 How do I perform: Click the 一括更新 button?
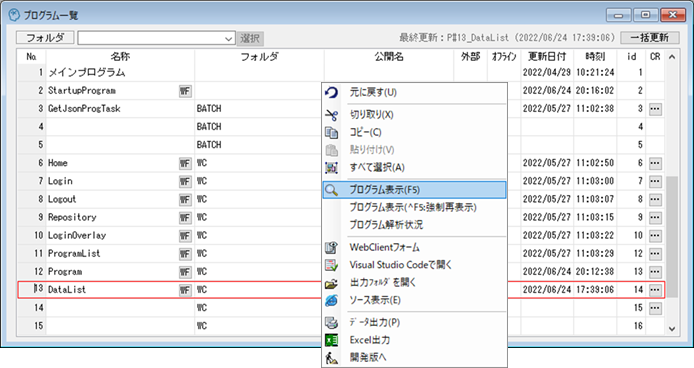tap(649, 38)
